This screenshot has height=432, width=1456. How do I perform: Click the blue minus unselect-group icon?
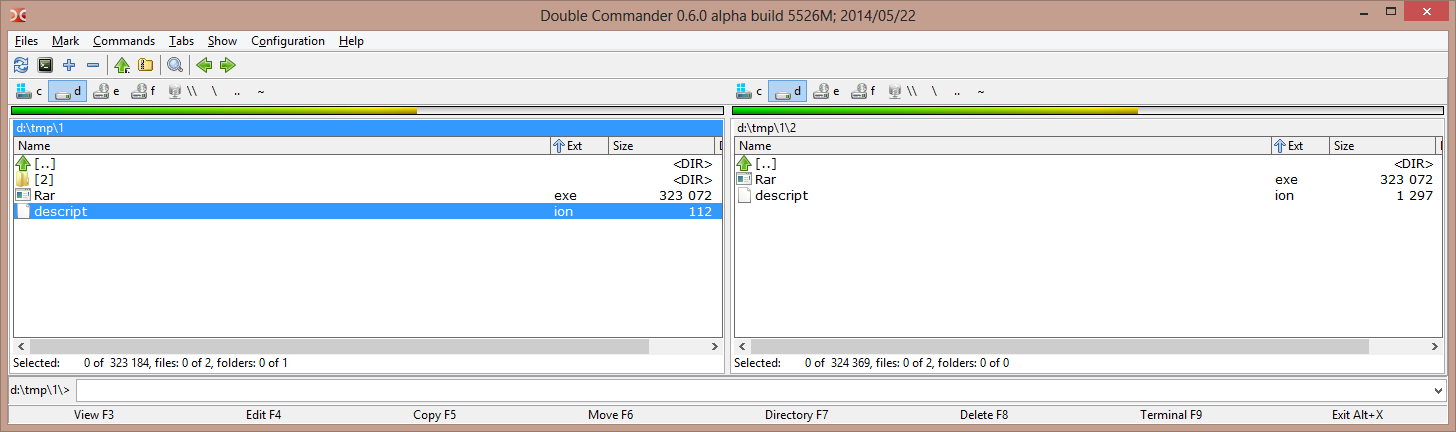click(93, 65)
